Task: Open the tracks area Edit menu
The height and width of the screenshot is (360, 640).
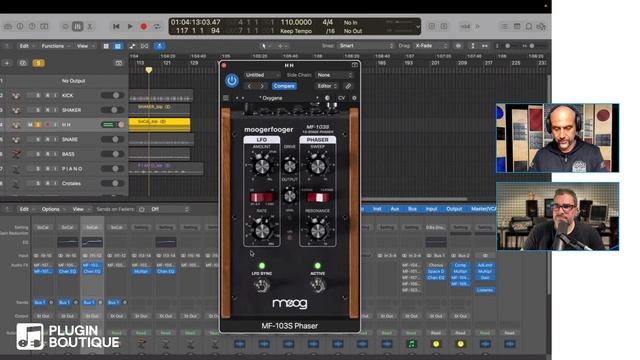Action: coord(27,46)
